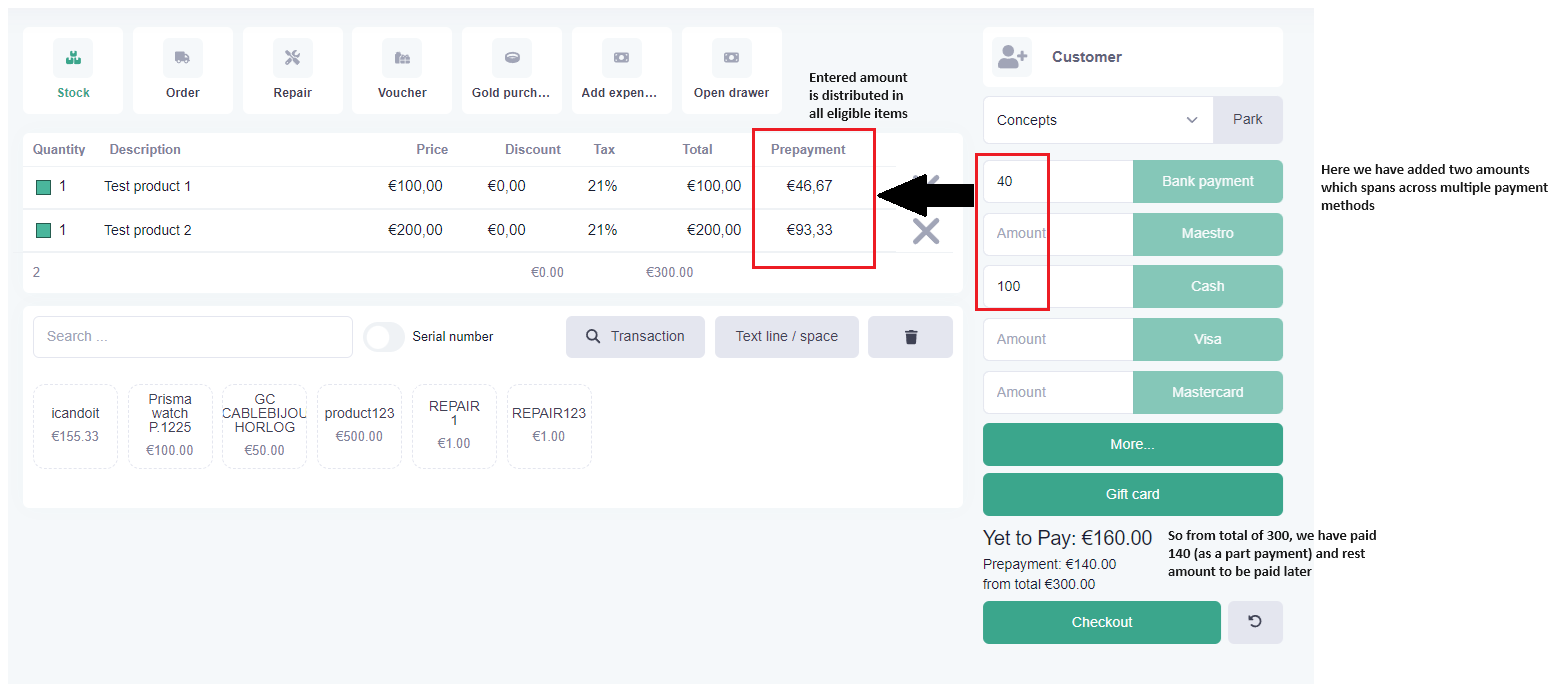Click the Order truck icon

(x=182, y=58)
